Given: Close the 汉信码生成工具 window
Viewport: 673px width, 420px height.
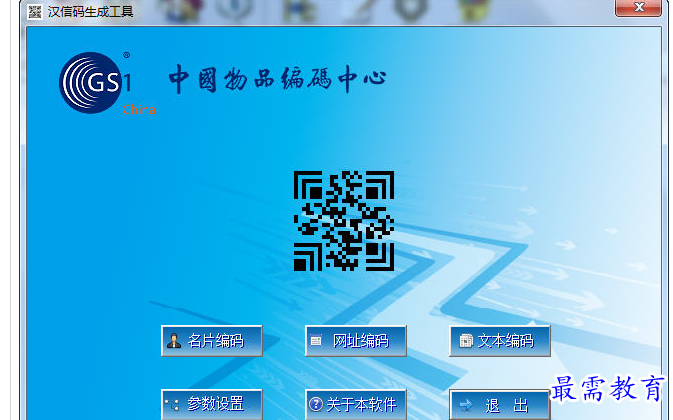Looking at the screenshot, I should tap(638, 7).
